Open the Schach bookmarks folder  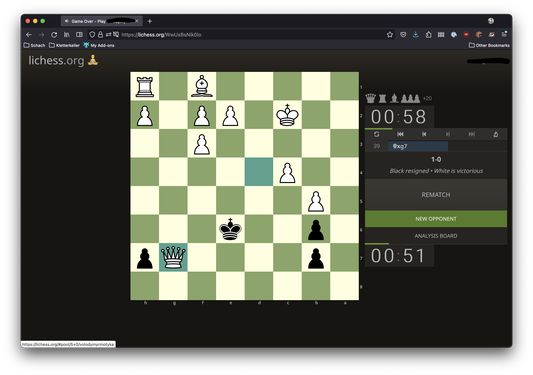tap(34, 45)
